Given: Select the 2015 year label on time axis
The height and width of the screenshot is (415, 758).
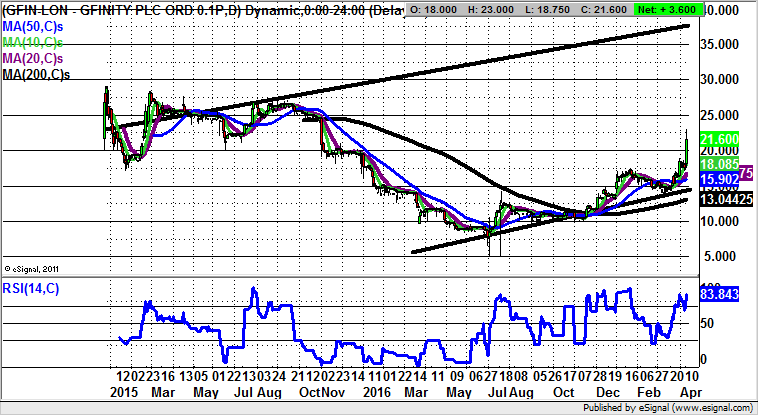Looking at the screenshot, I should point(124,390).
